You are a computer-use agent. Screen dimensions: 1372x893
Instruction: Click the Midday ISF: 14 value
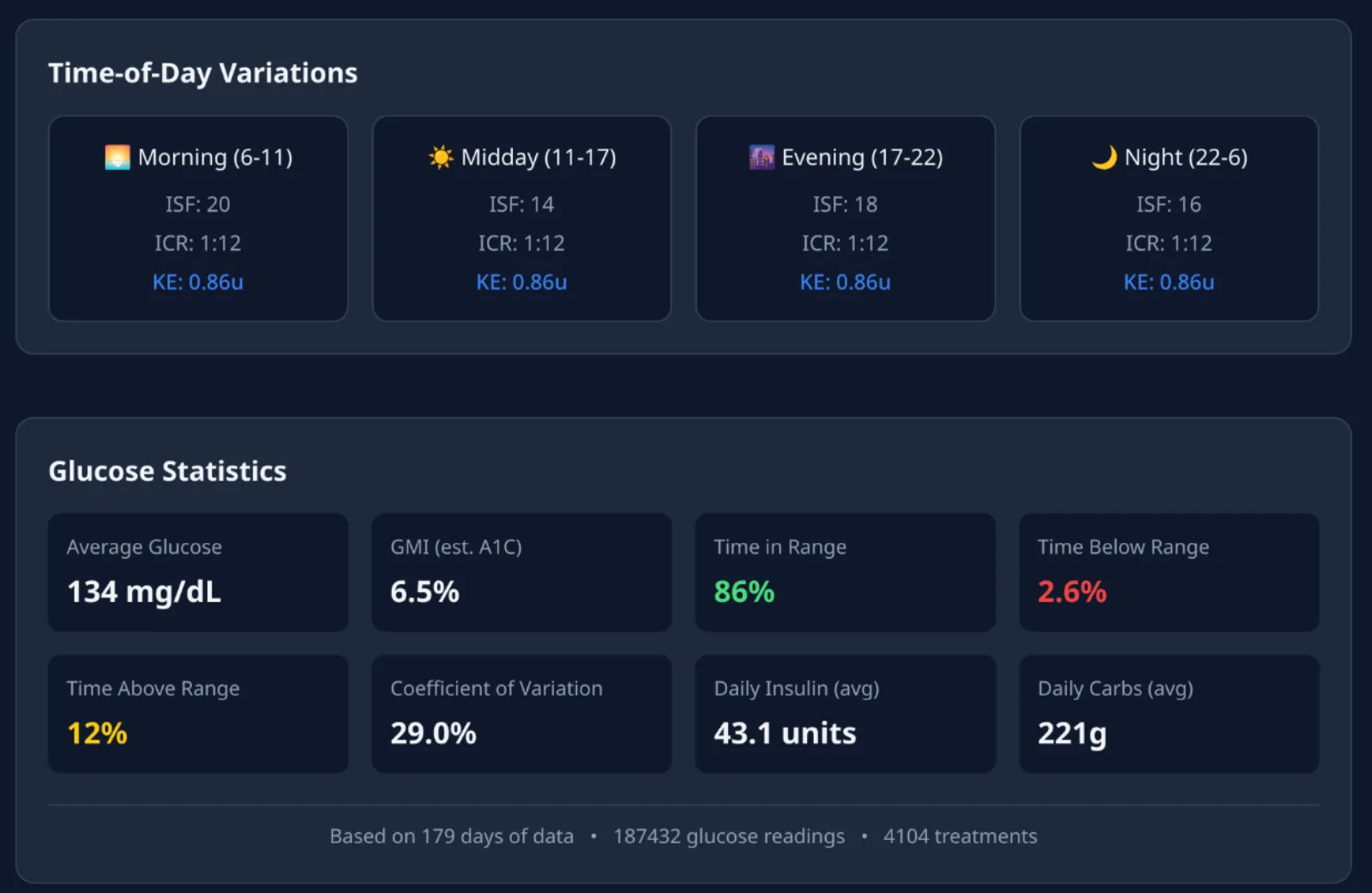521,204
